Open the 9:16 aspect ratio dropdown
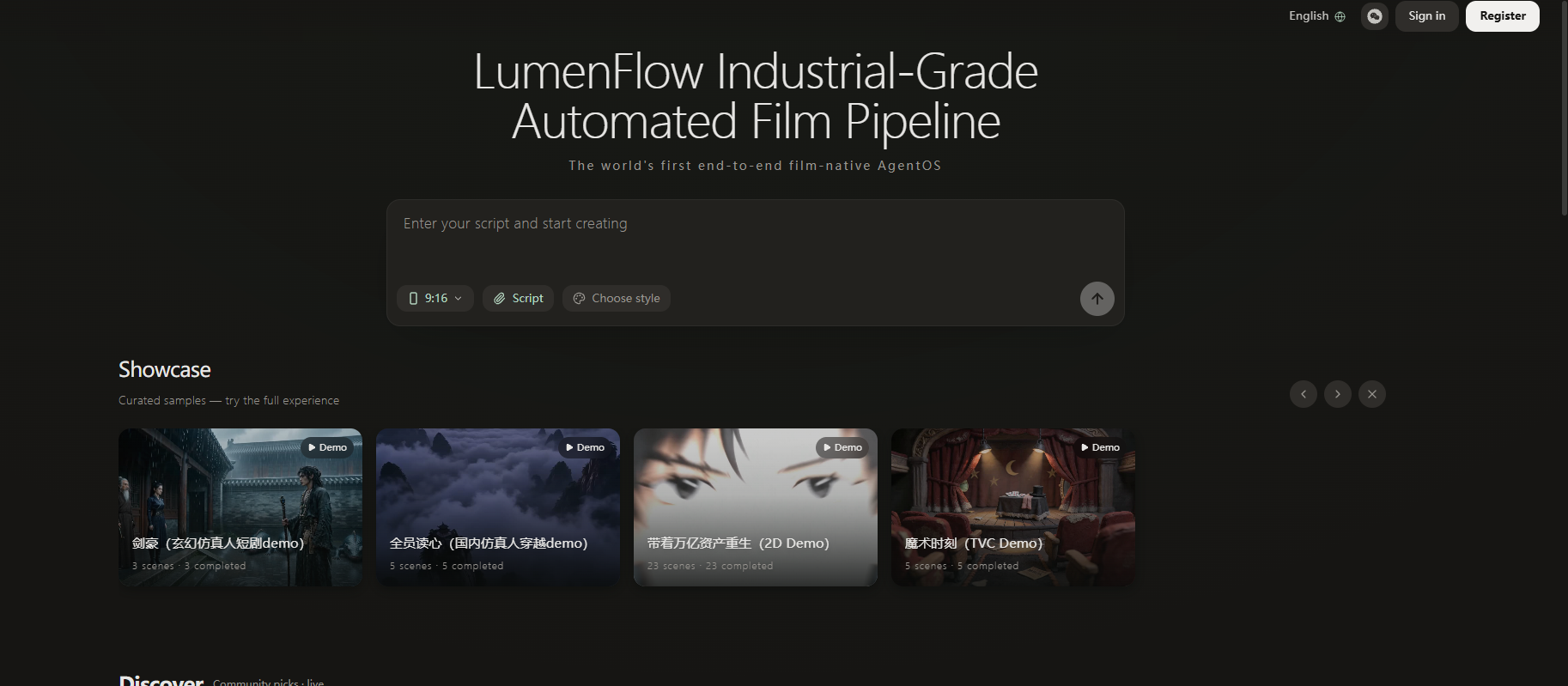Screen dimensions: 1568x686 [435, 298]
